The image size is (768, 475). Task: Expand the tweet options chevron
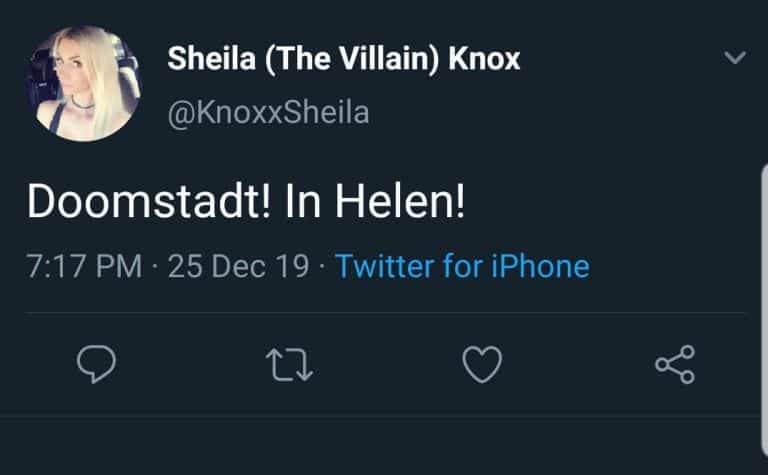(735, 57)
